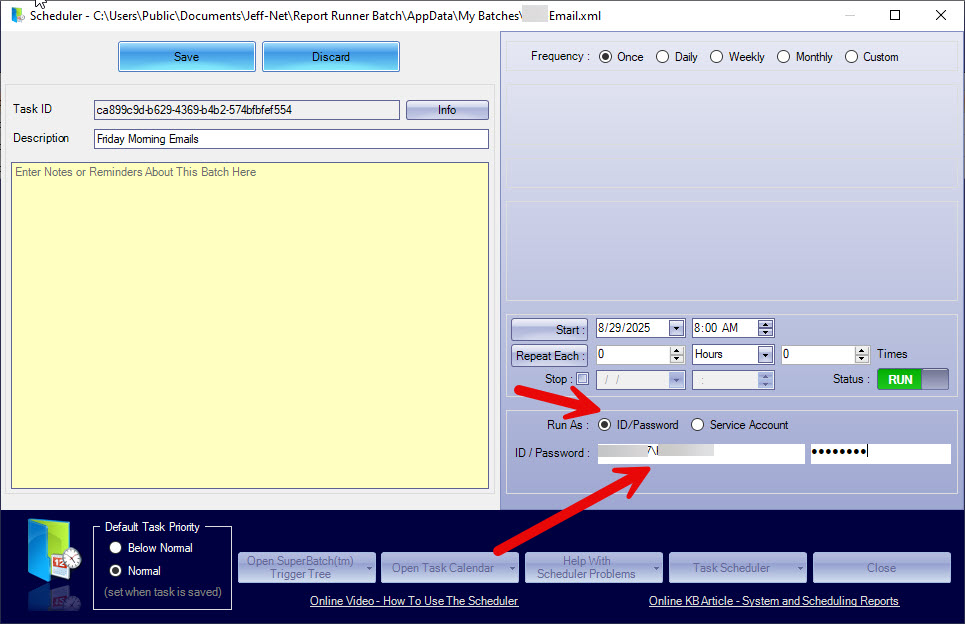Select the Daily frequency option

[x=663, y=57]
